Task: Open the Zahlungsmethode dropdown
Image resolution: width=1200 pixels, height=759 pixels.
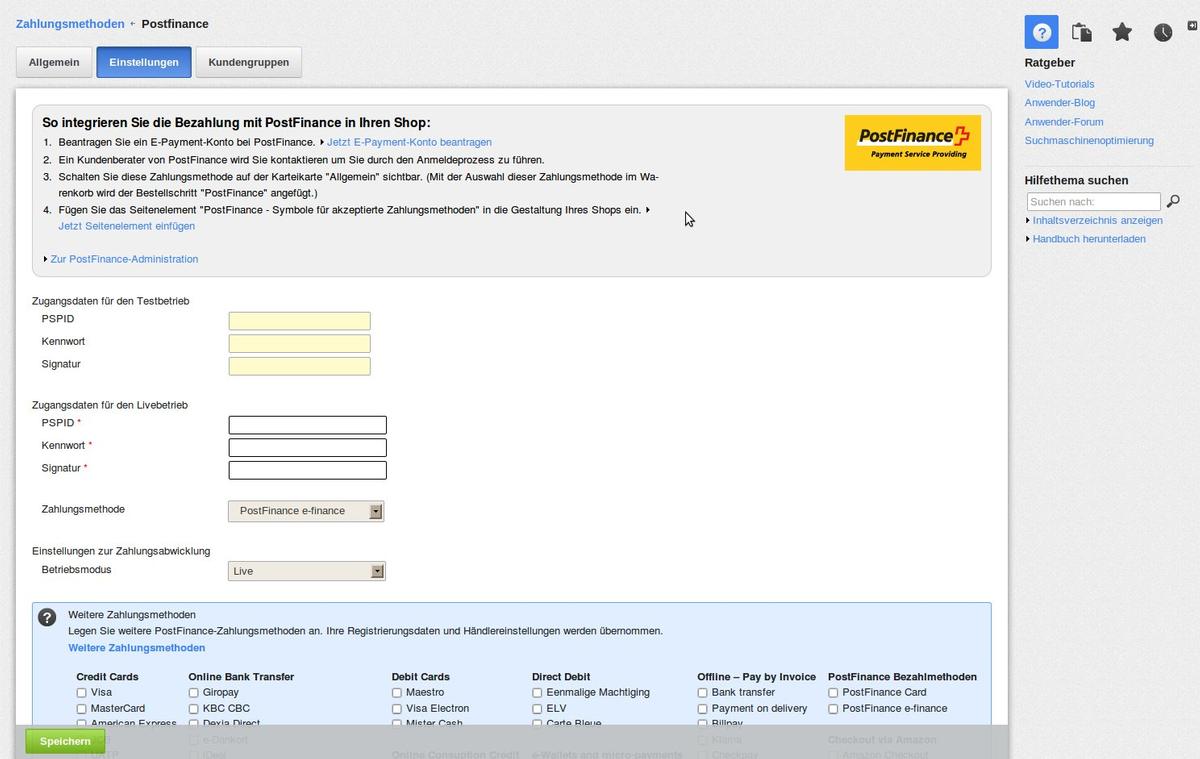Action: 306,511
